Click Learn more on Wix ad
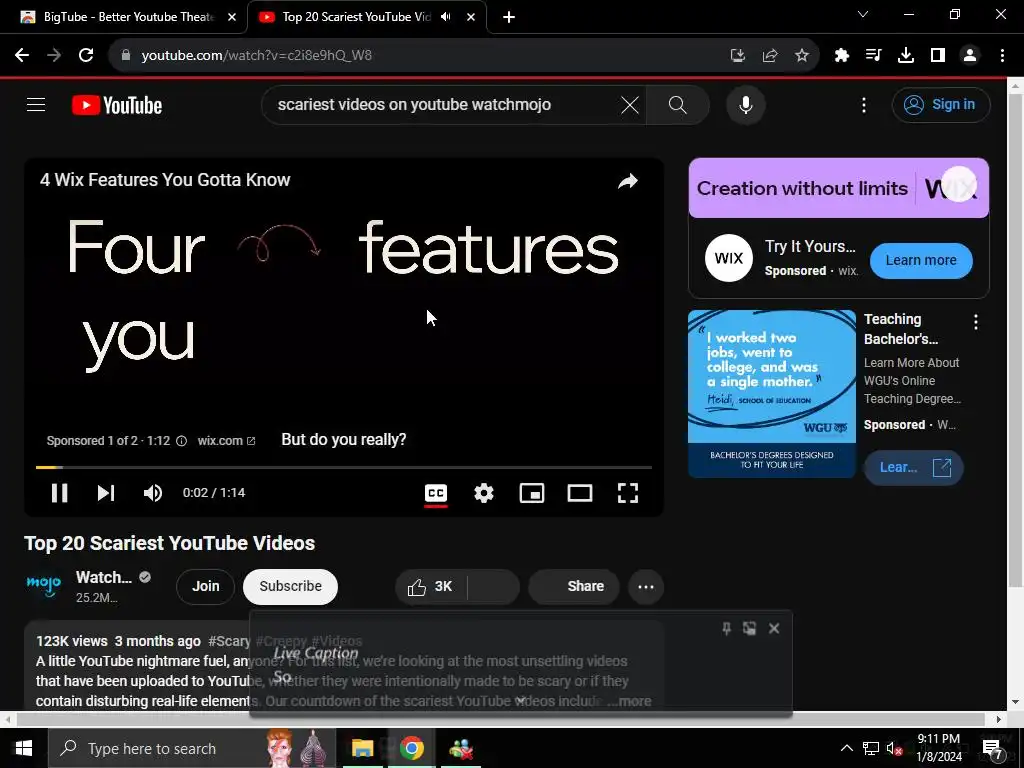The width and height of the screenshot is (1024, 768). tap(921, 260)
